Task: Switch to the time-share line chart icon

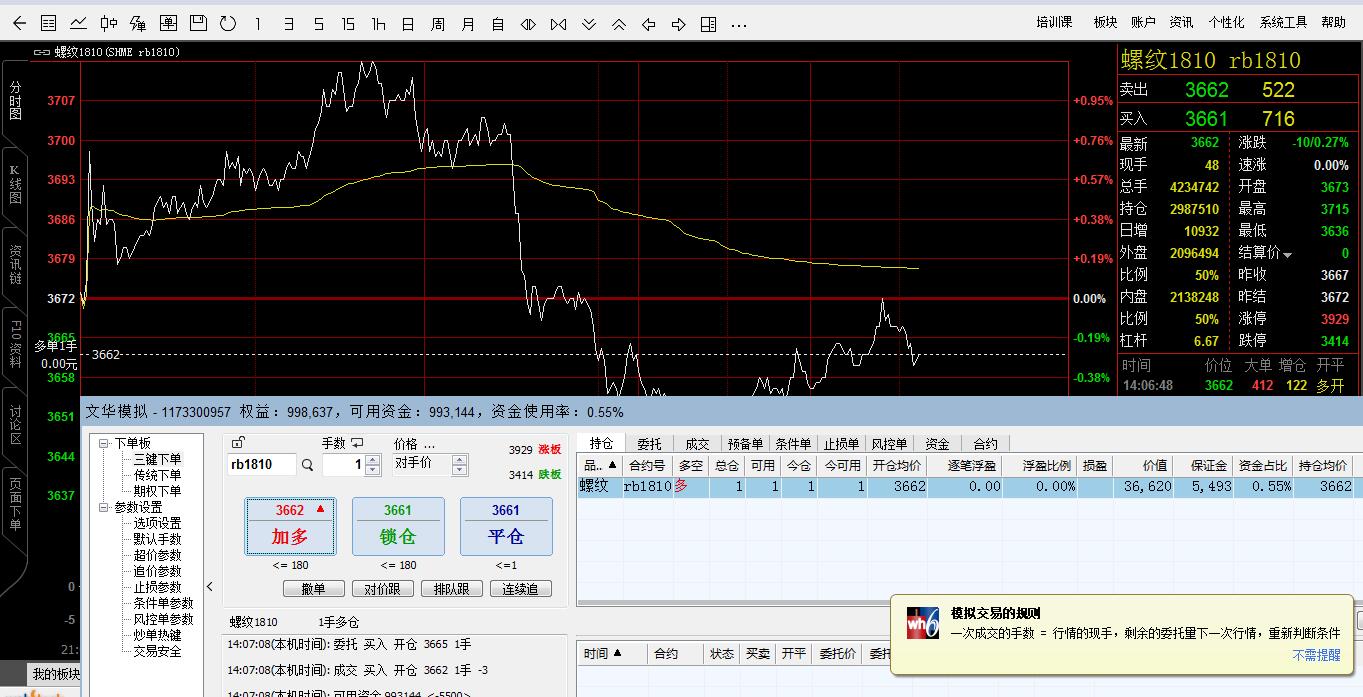Action: [78, 23]
